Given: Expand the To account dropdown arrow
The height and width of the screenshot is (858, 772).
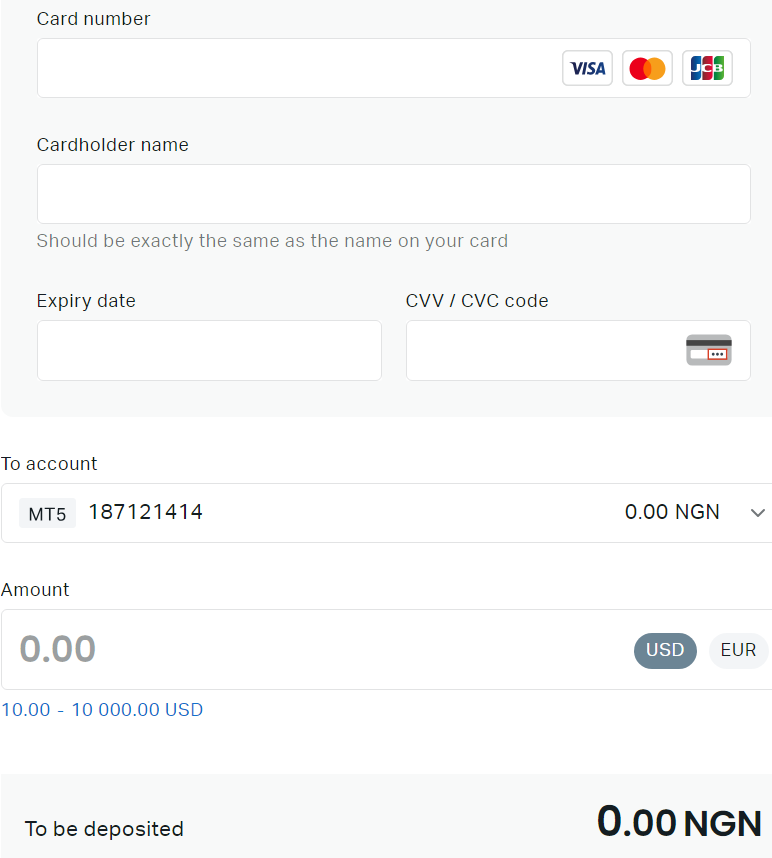Looking at the screenshot, I should click(x=757, y=513).
